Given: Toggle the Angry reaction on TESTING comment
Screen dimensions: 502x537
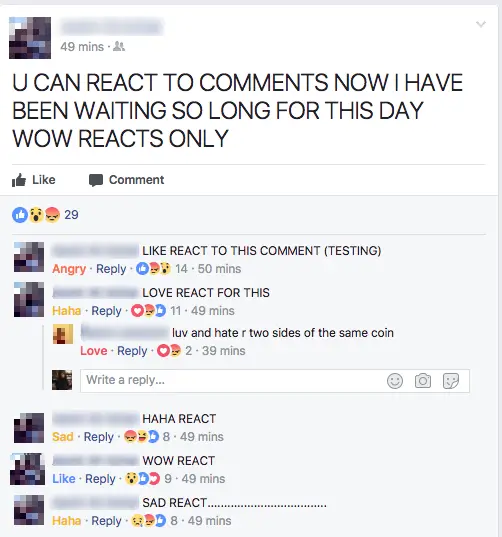Looking at the screenshot, I should click(x=69, y=269).
